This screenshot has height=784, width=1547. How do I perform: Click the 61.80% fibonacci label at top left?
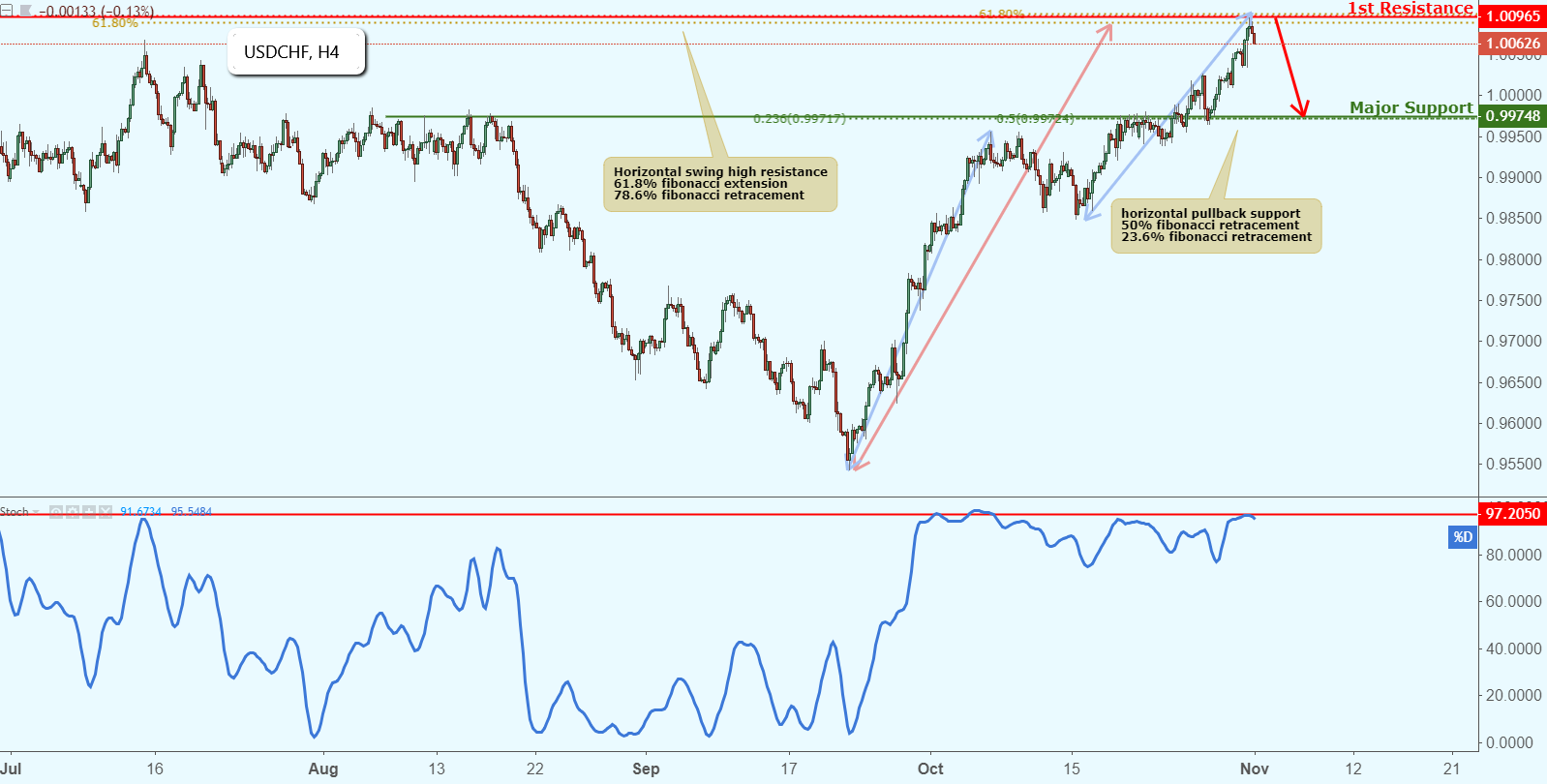click(115, 23)
